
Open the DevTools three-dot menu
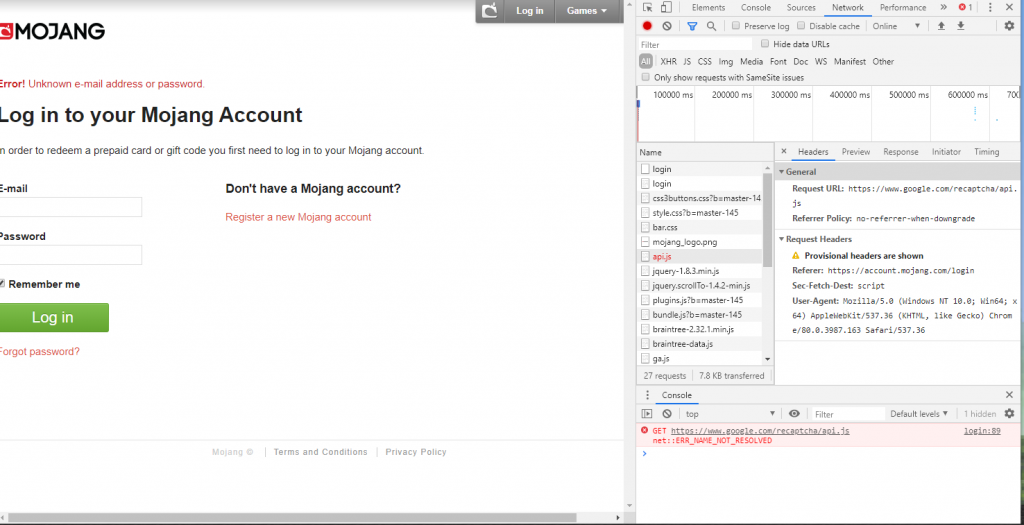[x=990, y=8]
